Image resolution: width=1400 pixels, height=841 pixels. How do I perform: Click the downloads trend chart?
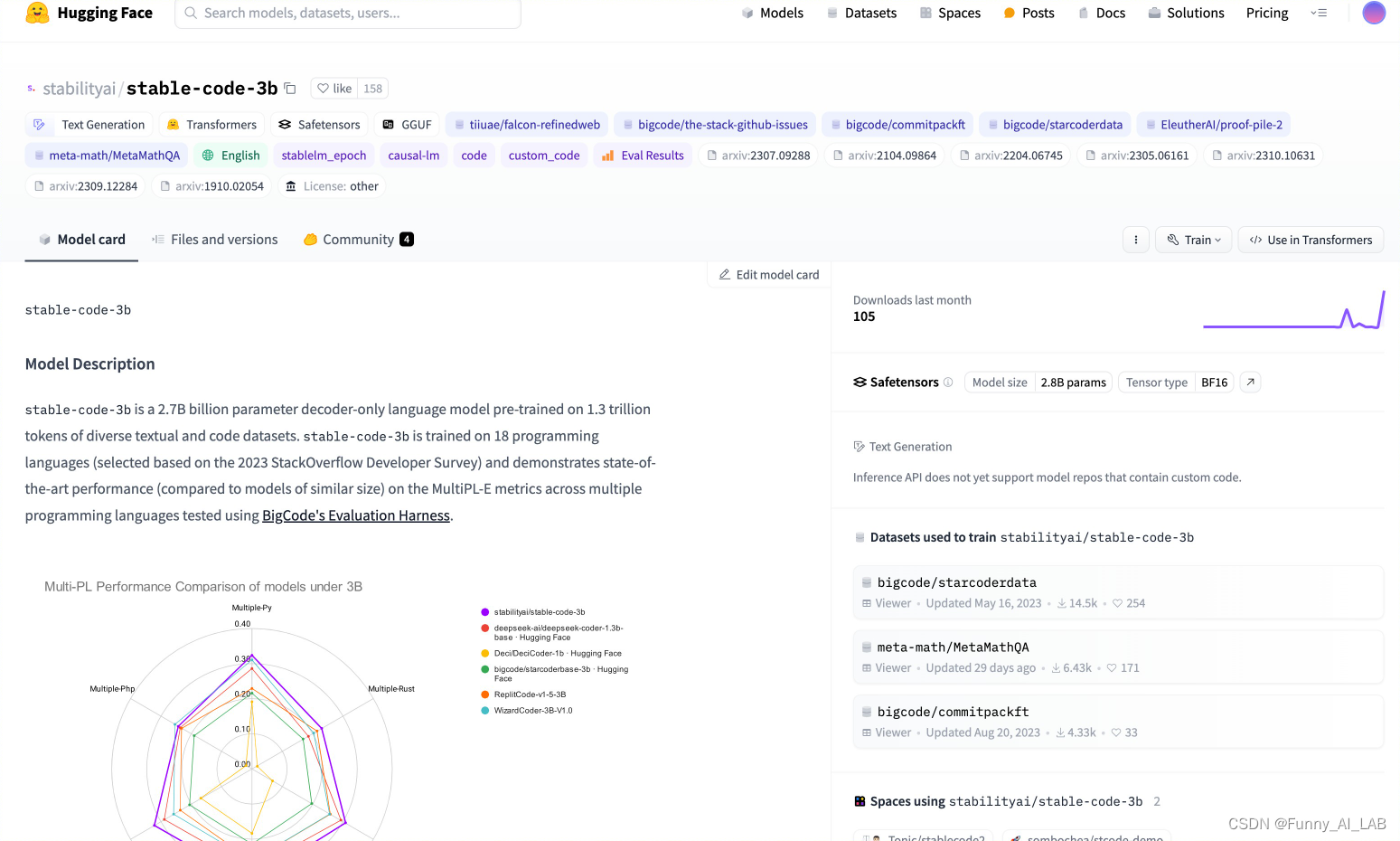tap(1294, 310)
